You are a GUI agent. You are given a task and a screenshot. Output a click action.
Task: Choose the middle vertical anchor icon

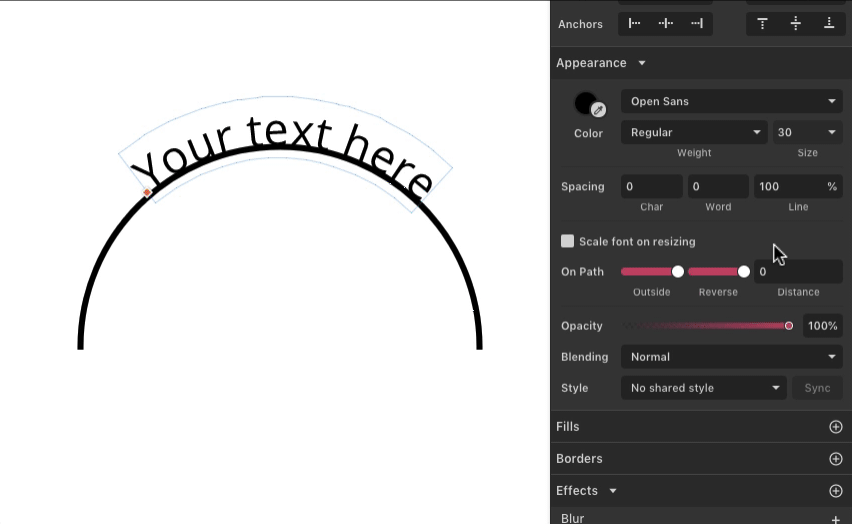coord(796,23)
